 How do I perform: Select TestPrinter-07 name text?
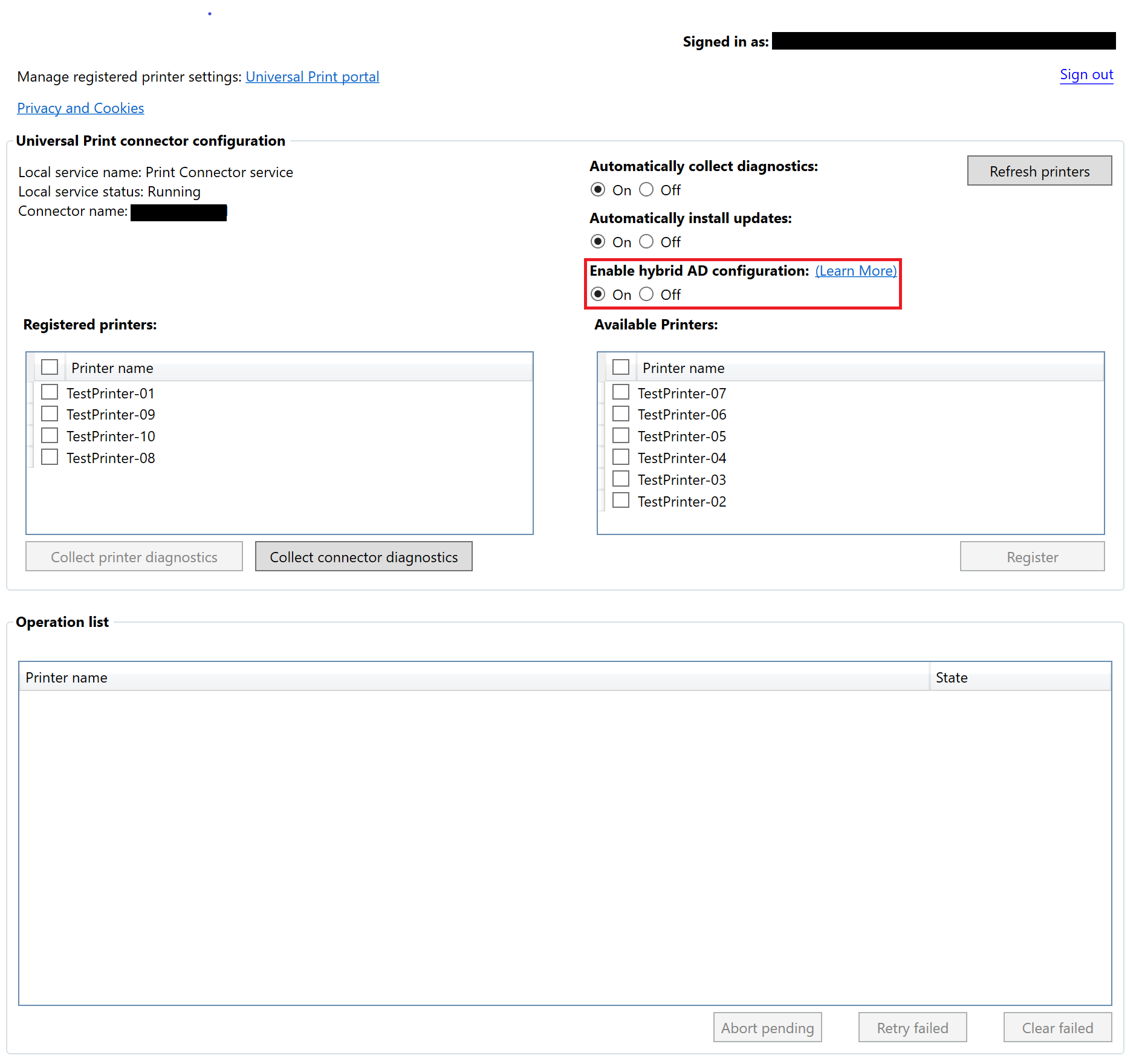pyautogui.click(x=682, y=394)
